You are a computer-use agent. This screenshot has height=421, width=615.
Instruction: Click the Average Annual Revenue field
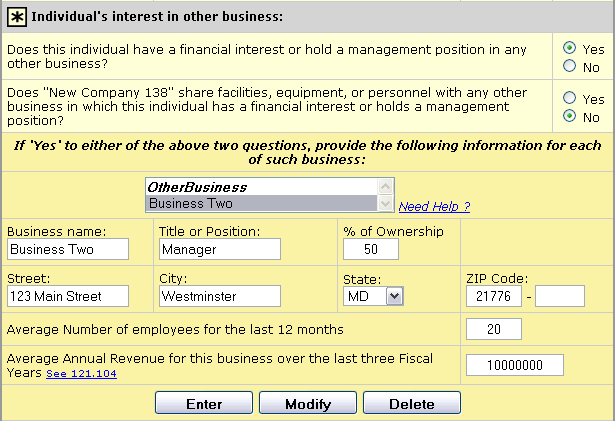click(x=515, y=365)
